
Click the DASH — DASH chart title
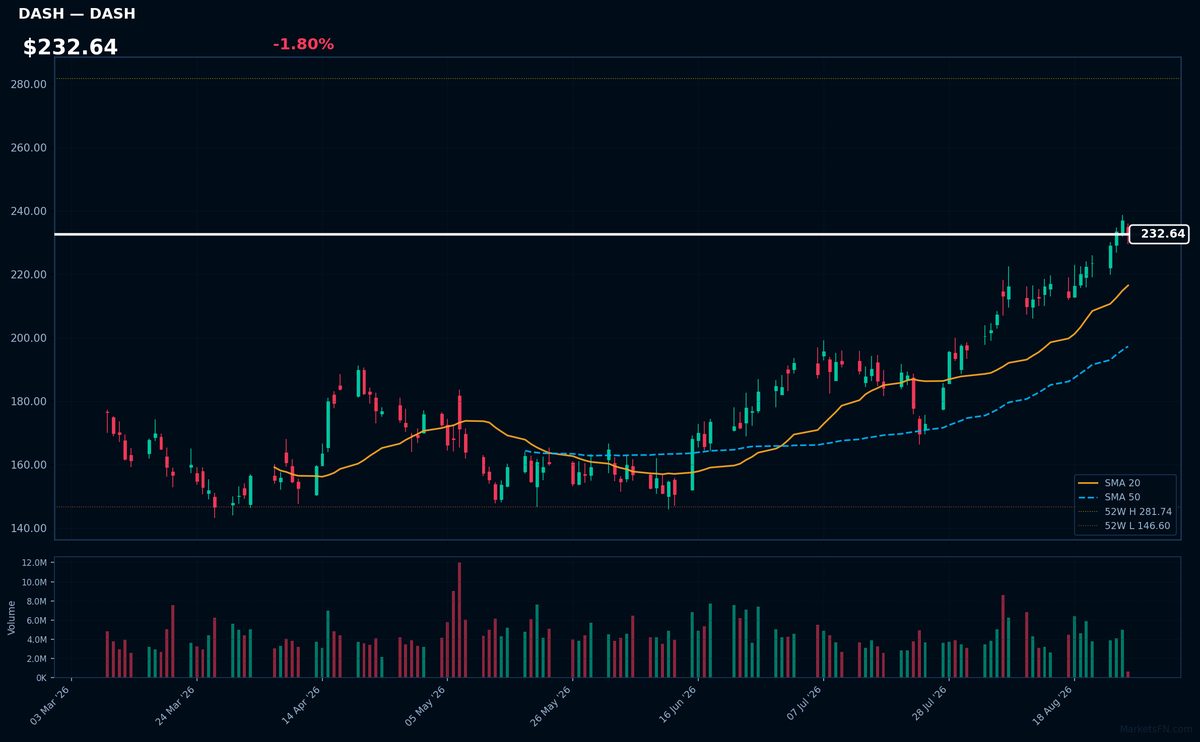click(x=77, y=14)
